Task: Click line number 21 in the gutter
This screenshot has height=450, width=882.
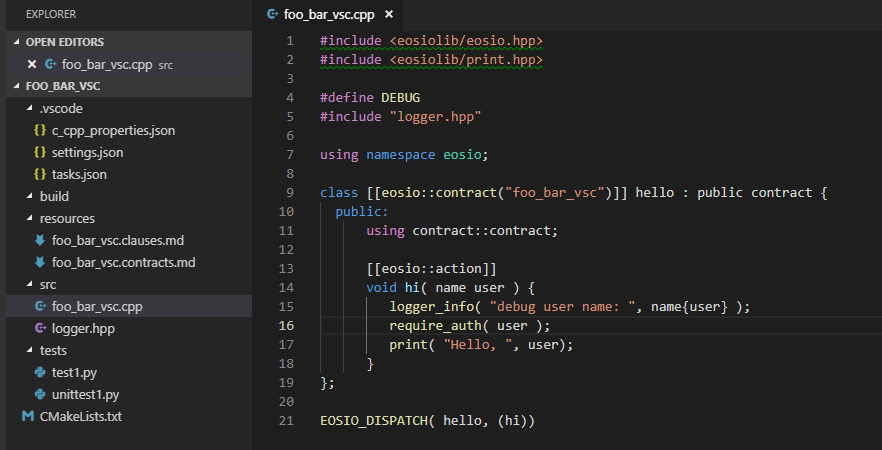Action: click(286, 421)
